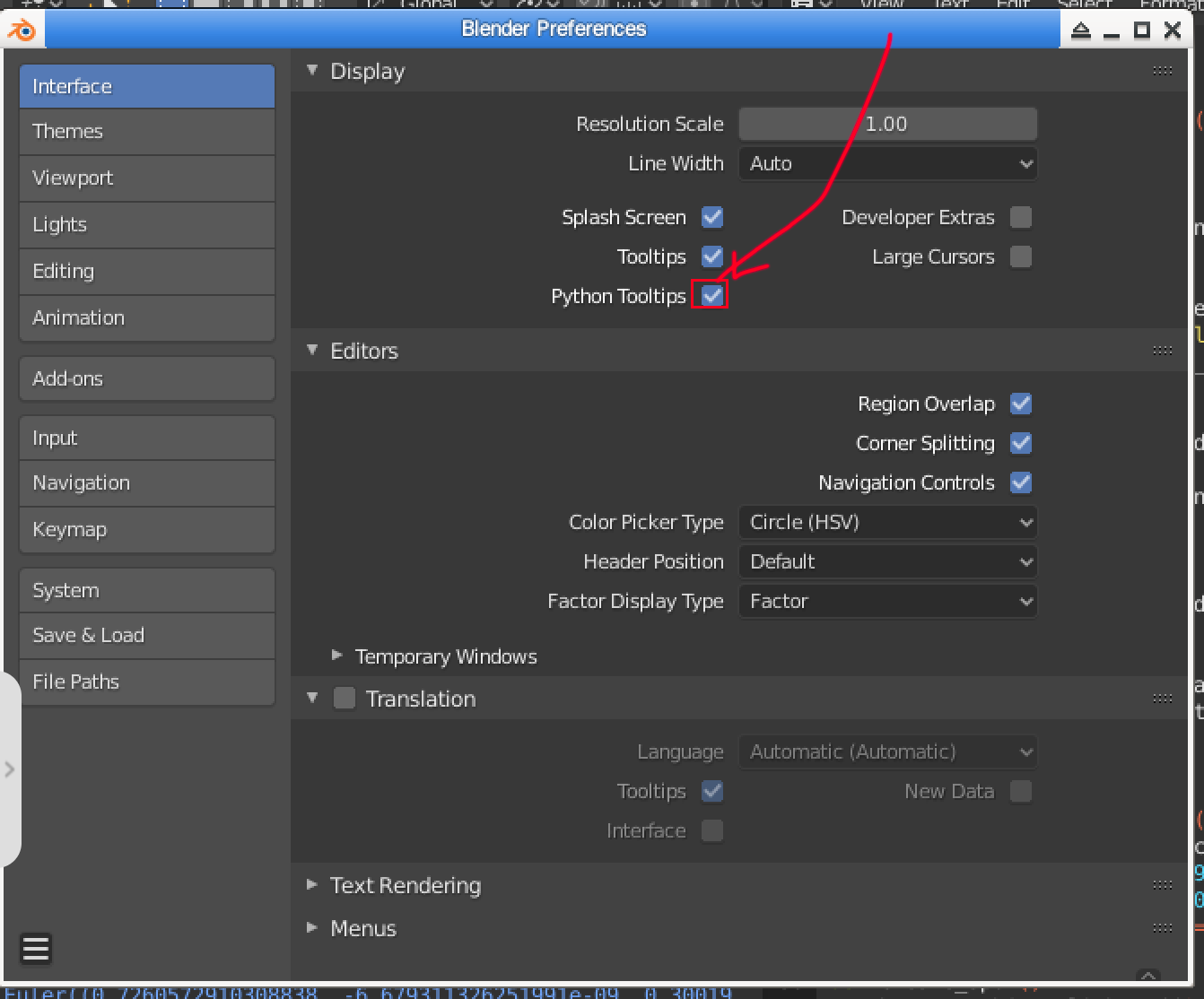The width and height of the screenshot is (1204, 999).
Task: Open the System tab
Action: 147,590
